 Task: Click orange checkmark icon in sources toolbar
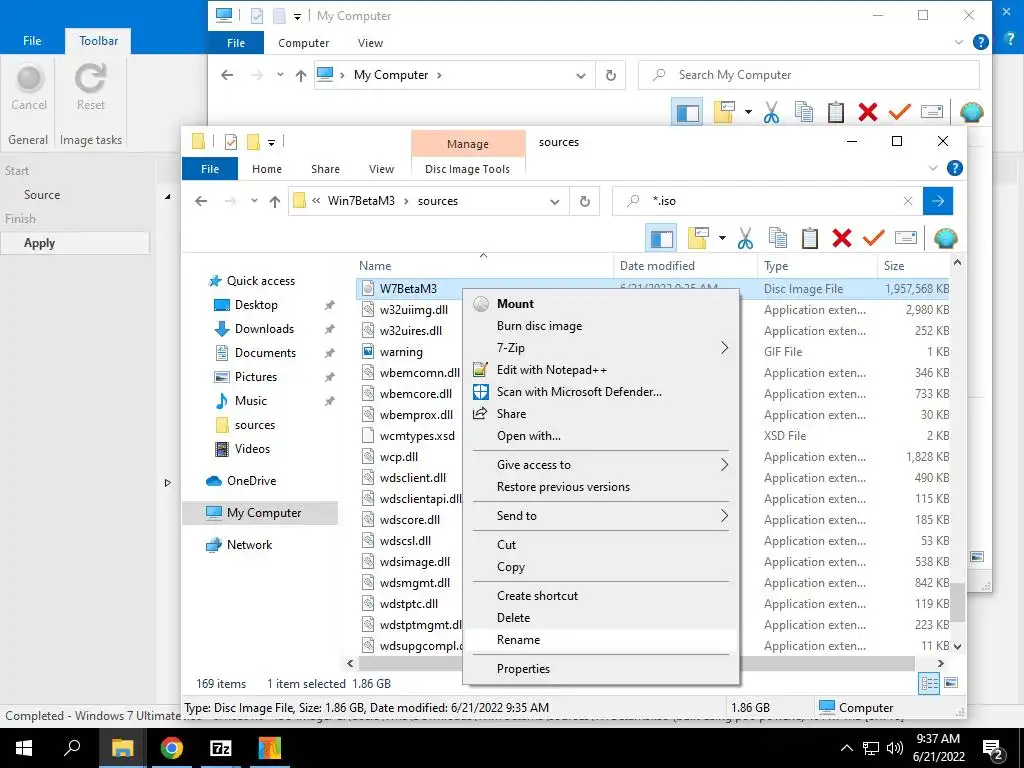pos(873,238)
